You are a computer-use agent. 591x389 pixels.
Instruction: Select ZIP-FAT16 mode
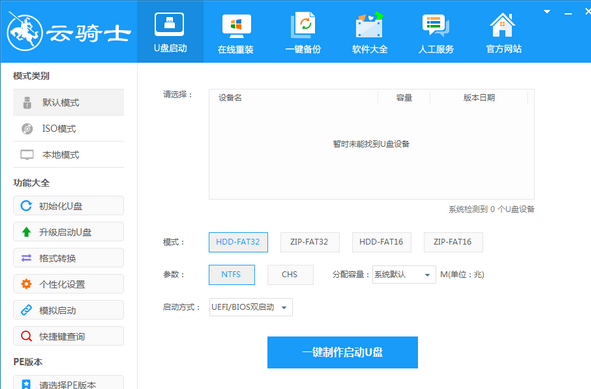(453, 242)
